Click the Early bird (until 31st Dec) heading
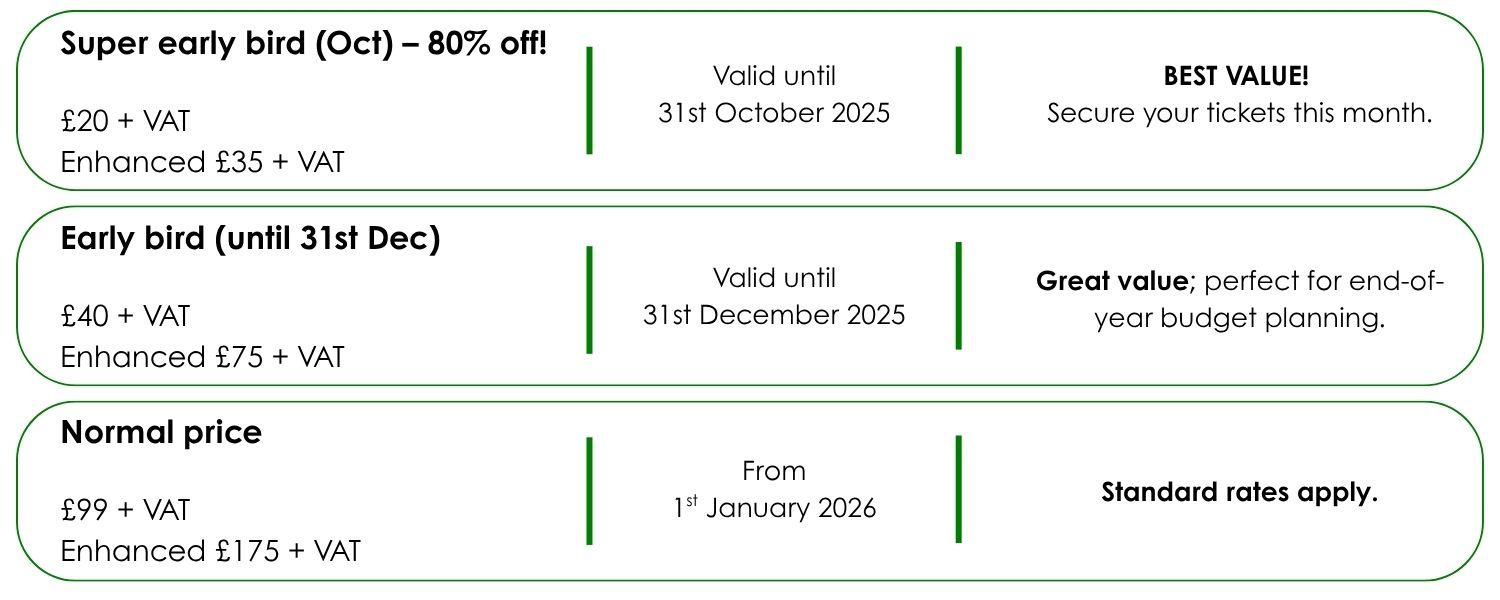The width and height of the screenshot is (1500, 600). point(250,240)
